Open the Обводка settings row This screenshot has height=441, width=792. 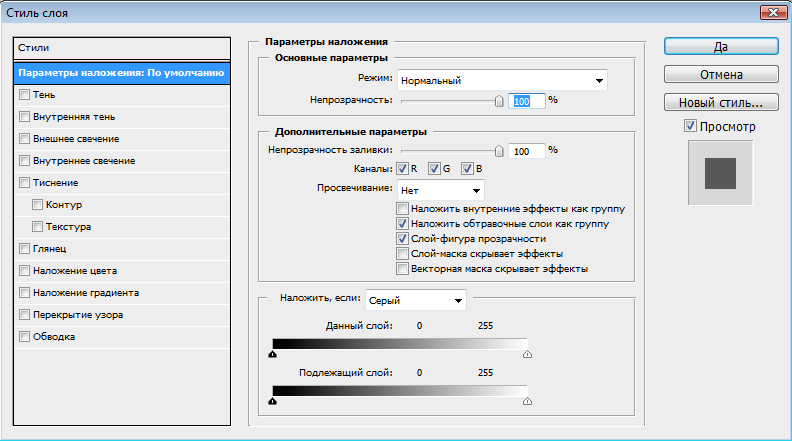(122, 336)
